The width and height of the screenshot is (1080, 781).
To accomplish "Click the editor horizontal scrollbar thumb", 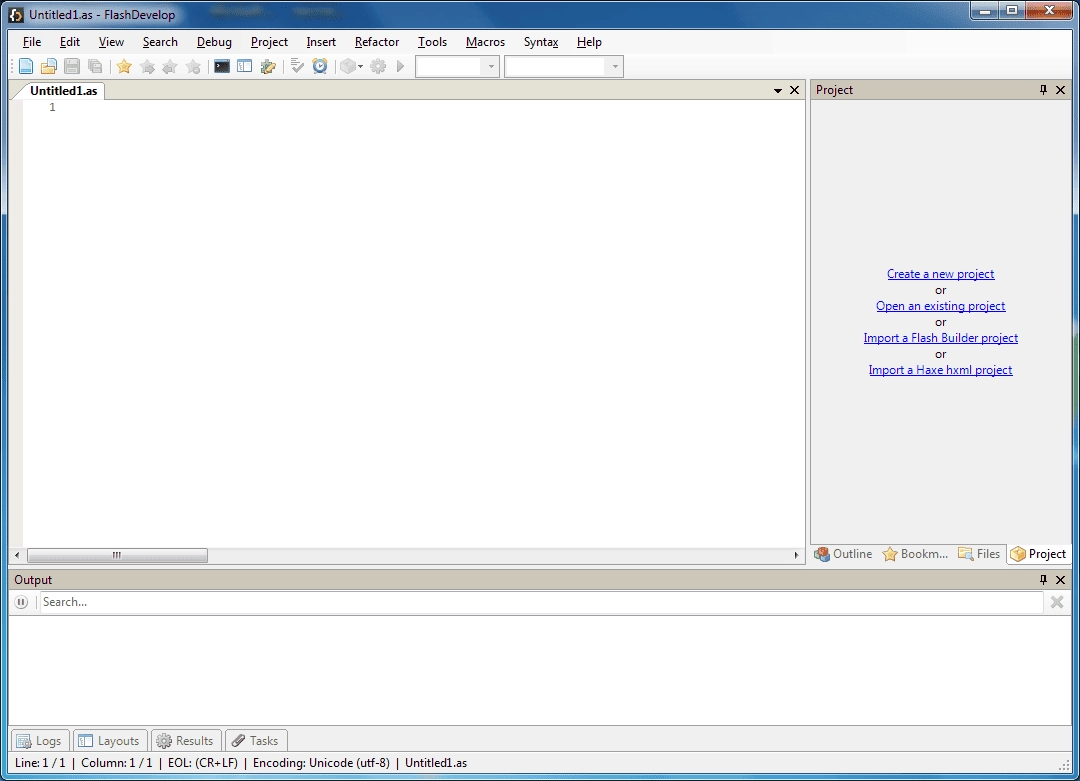I will (x=117, y=555).
